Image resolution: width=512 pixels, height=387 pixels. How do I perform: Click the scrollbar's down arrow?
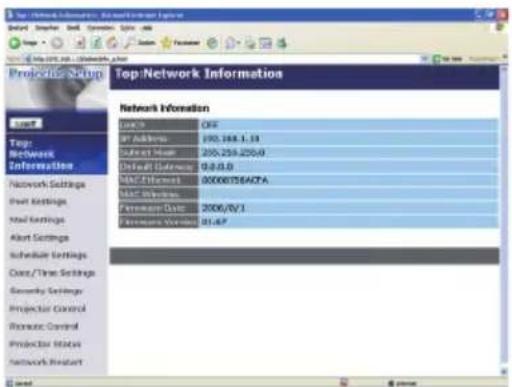[x=504, y=371]
